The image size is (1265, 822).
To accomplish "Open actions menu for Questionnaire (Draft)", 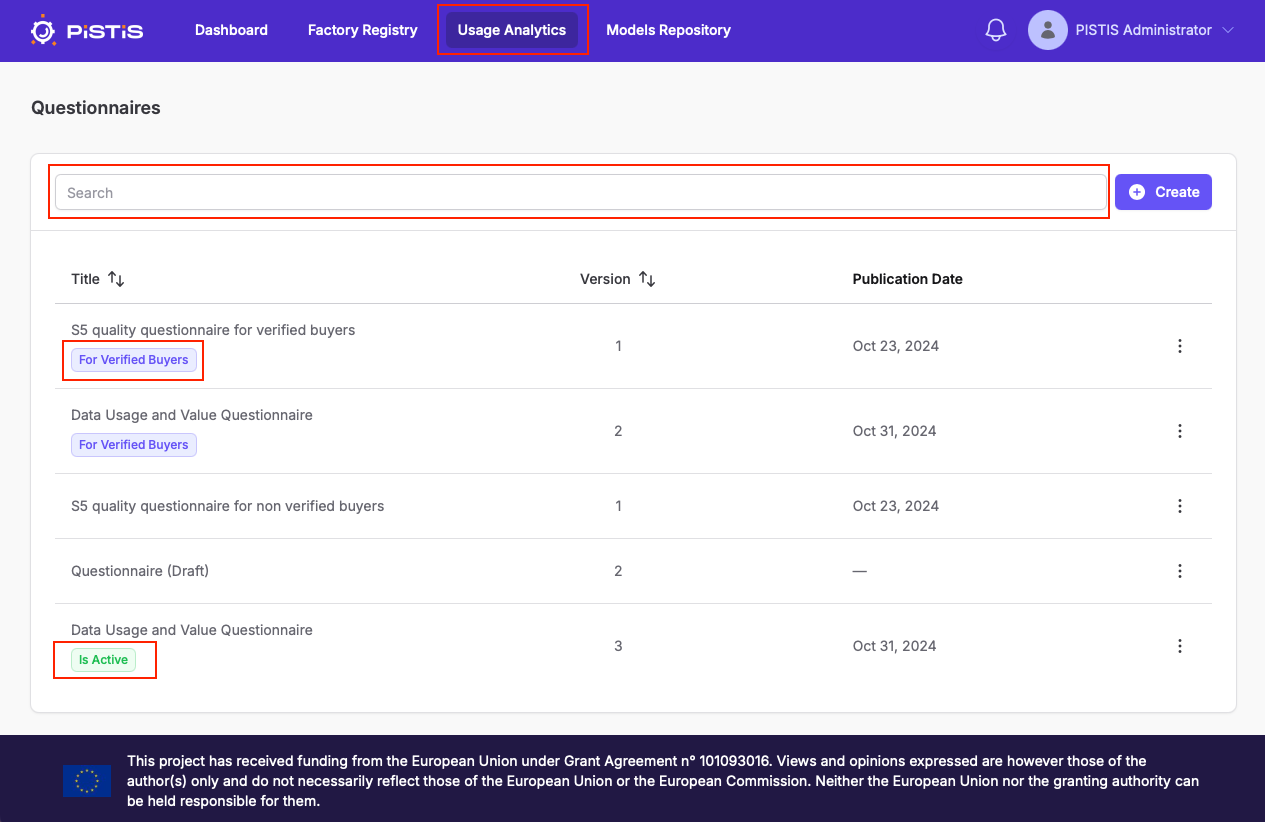I will click(1180, 571).
